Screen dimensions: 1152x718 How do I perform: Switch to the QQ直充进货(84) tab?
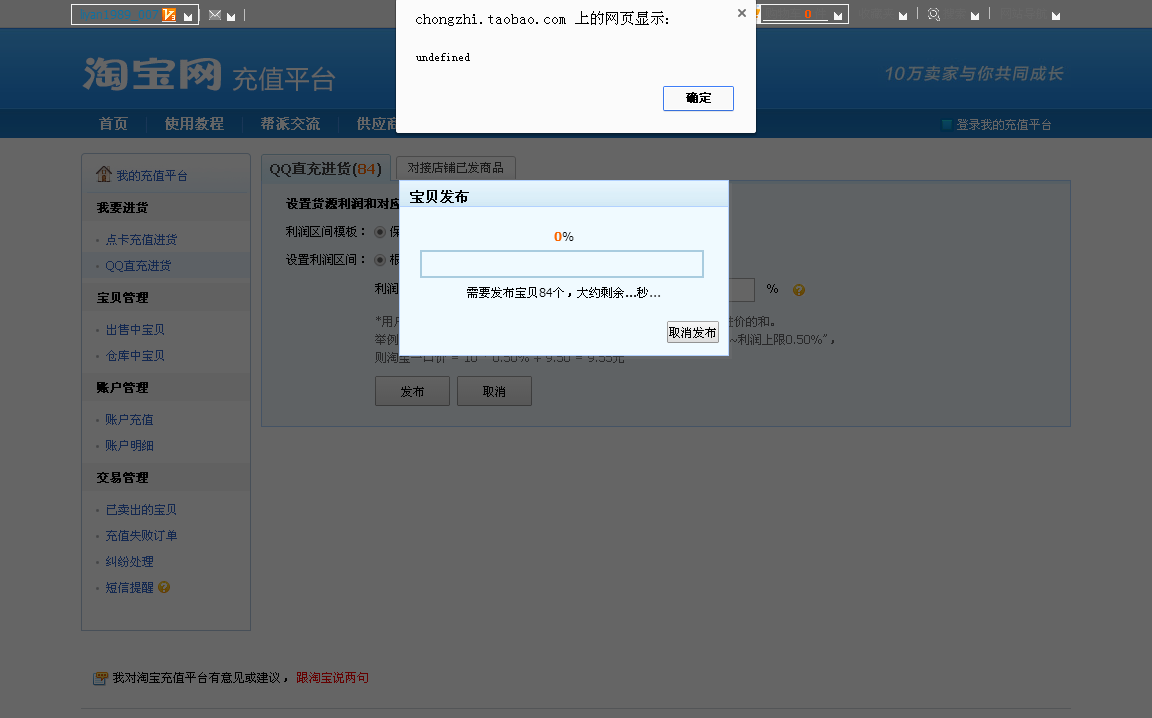click(x=325, y=169)
